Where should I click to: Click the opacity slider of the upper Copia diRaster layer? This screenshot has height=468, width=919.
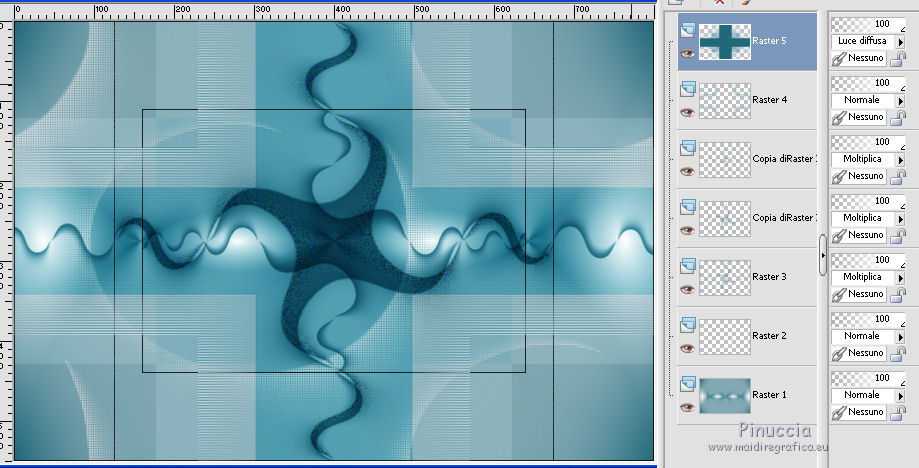coord(868,142)
